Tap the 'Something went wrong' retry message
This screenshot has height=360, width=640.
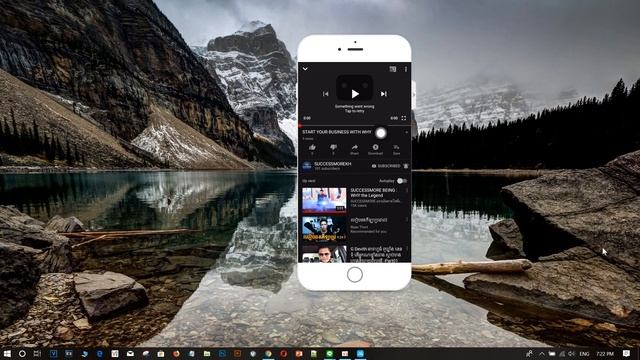(x=354, y=109)
